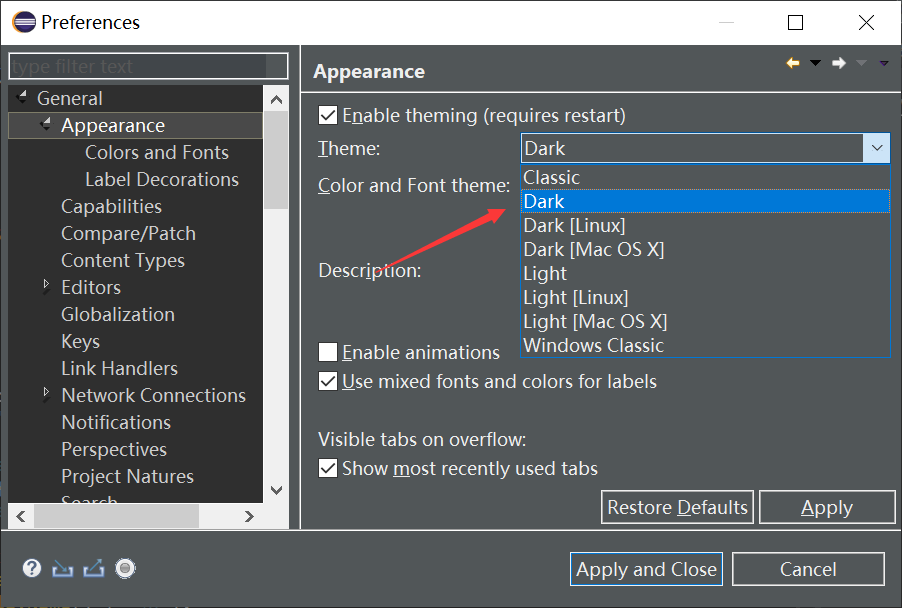The image size is (902, 608).
Task: Select Compare/Patch in the tree
Action: [x=129, y=234]
